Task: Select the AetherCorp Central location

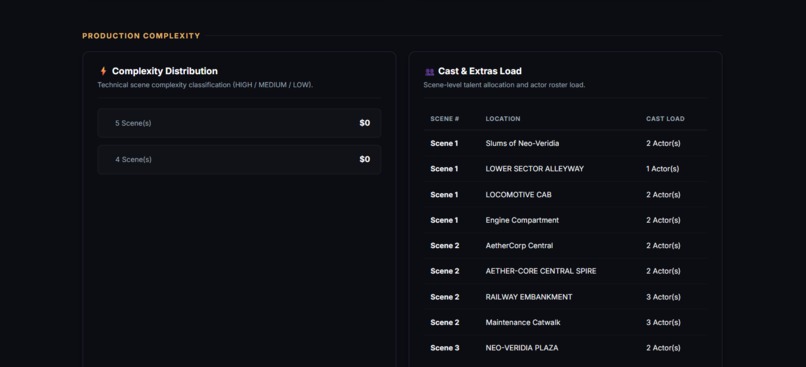Action: pos(519,246)
